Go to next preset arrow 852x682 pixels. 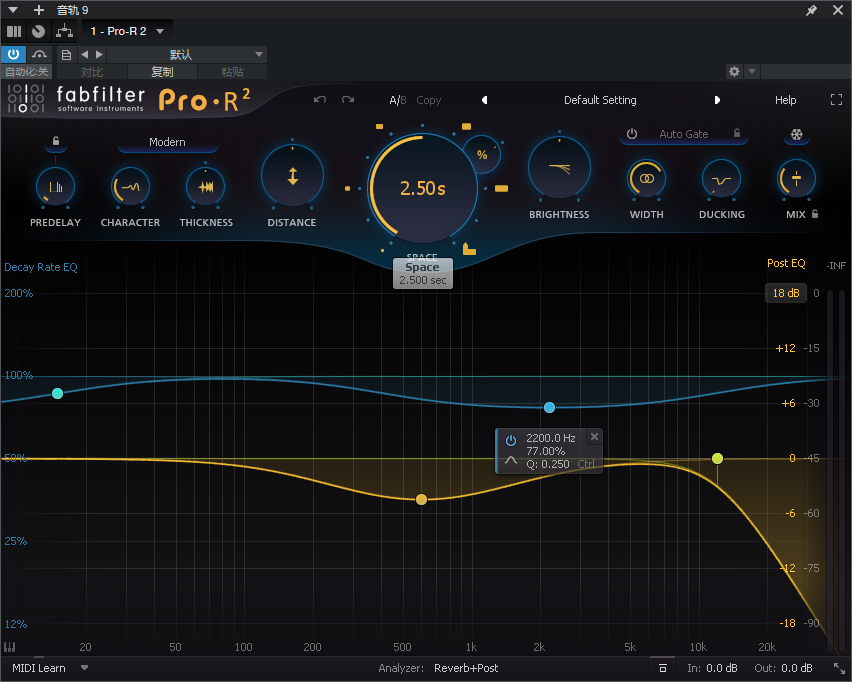[x=717, y=100]
